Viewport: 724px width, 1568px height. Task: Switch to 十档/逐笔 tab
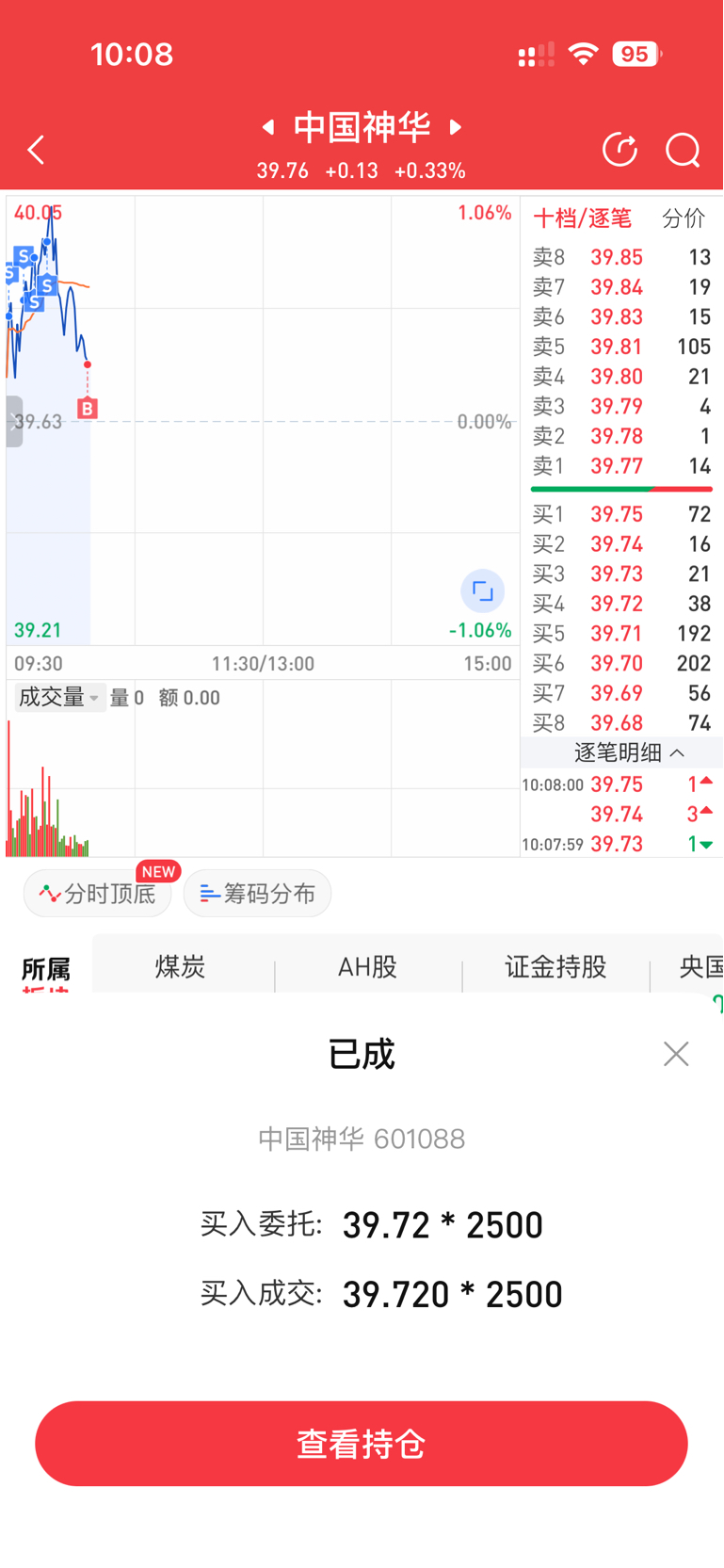(x=582, y=218)
